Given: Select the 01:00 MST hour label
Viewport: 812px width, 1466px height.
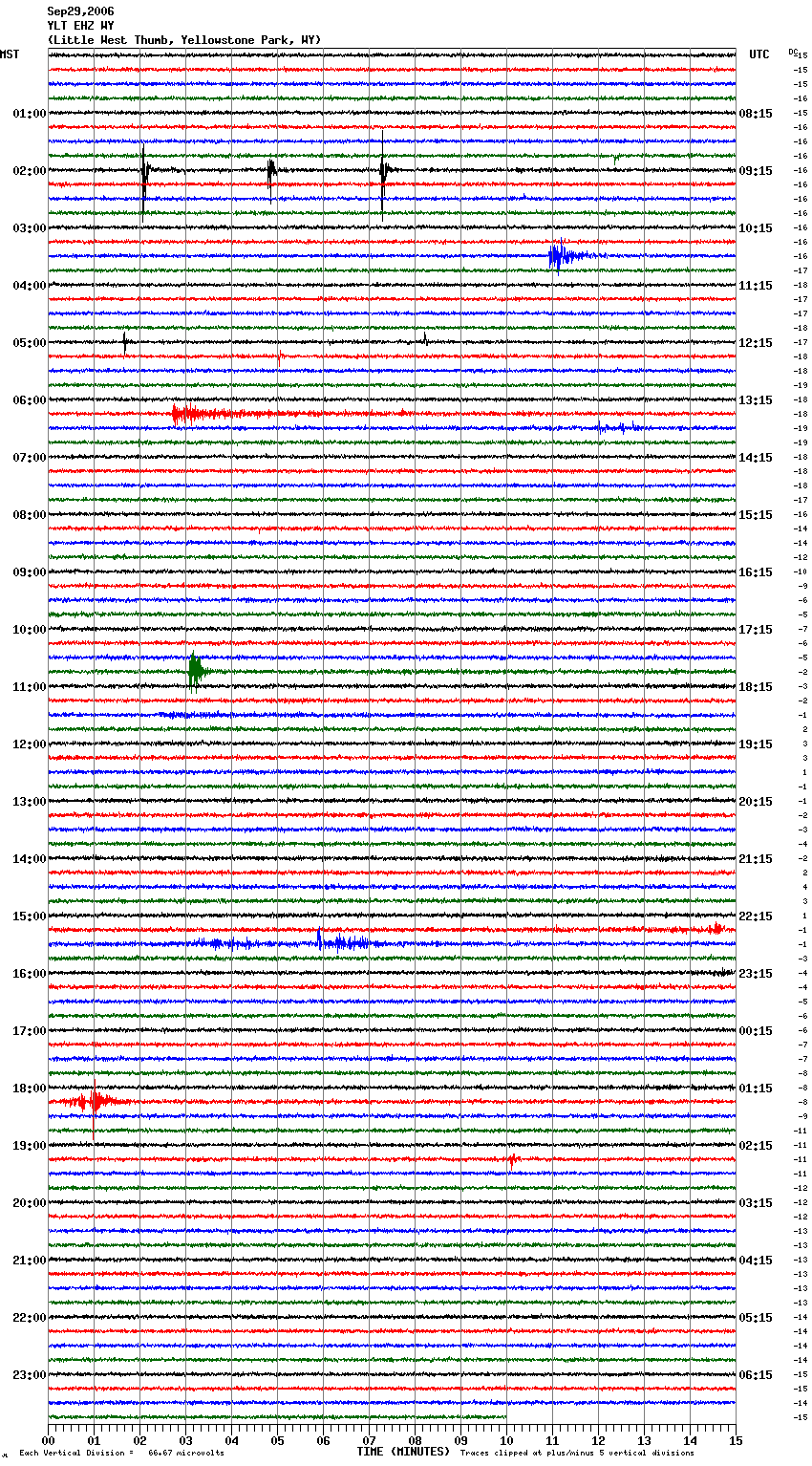Looking at the screenshot, I should pos(30,114).
